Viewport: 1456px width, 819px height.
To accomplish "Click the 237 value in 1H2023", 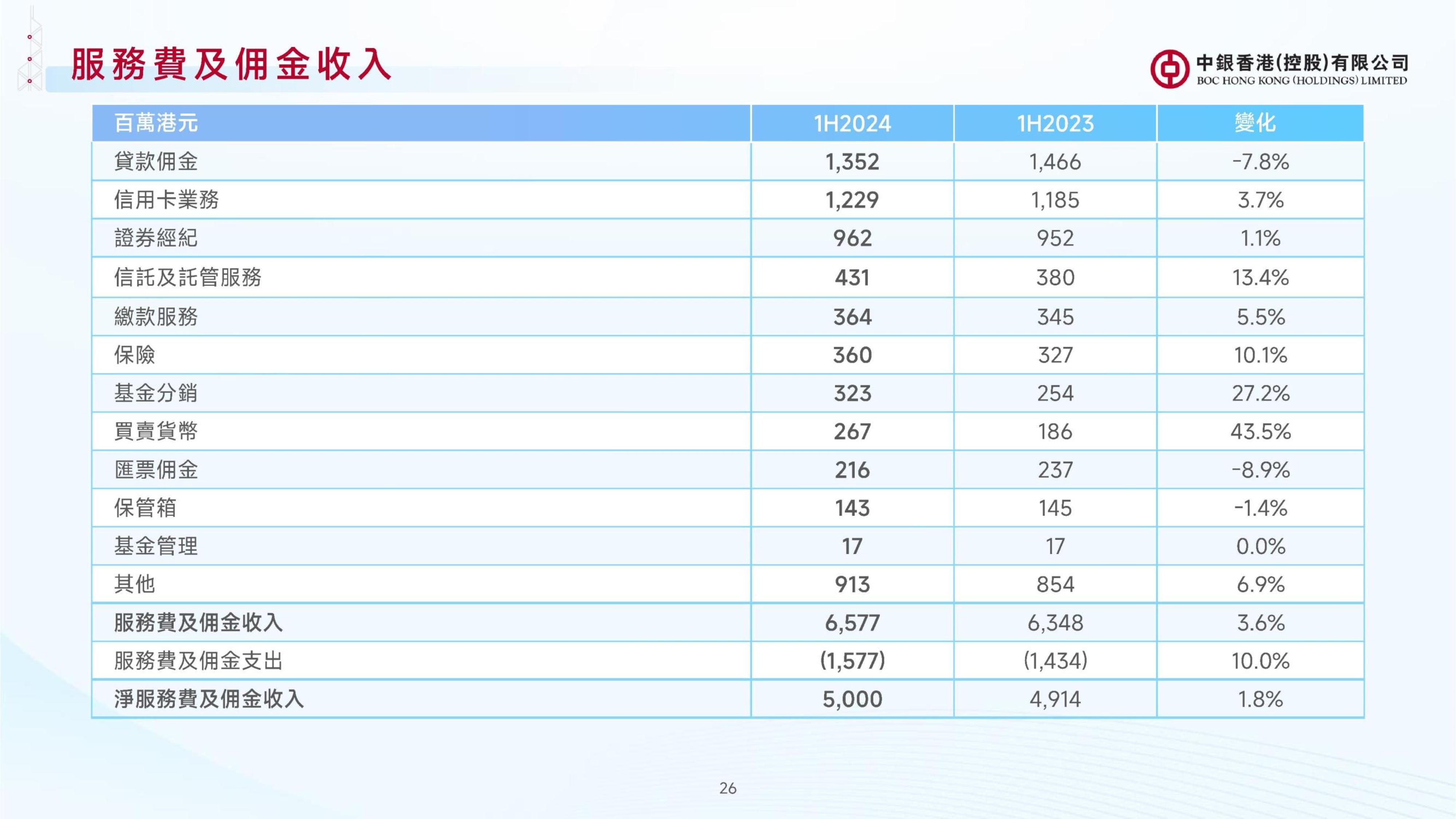I will 1055,470.
